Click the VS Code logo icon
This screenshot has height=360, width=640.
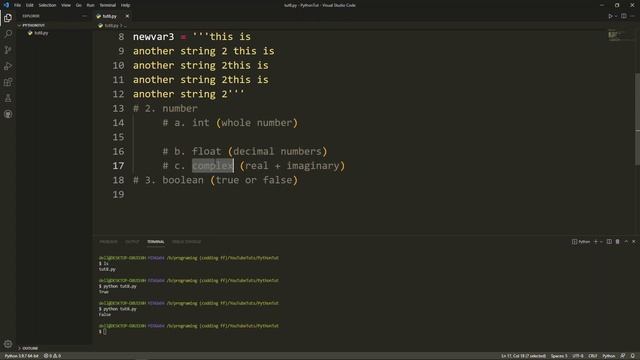point(6,5)
